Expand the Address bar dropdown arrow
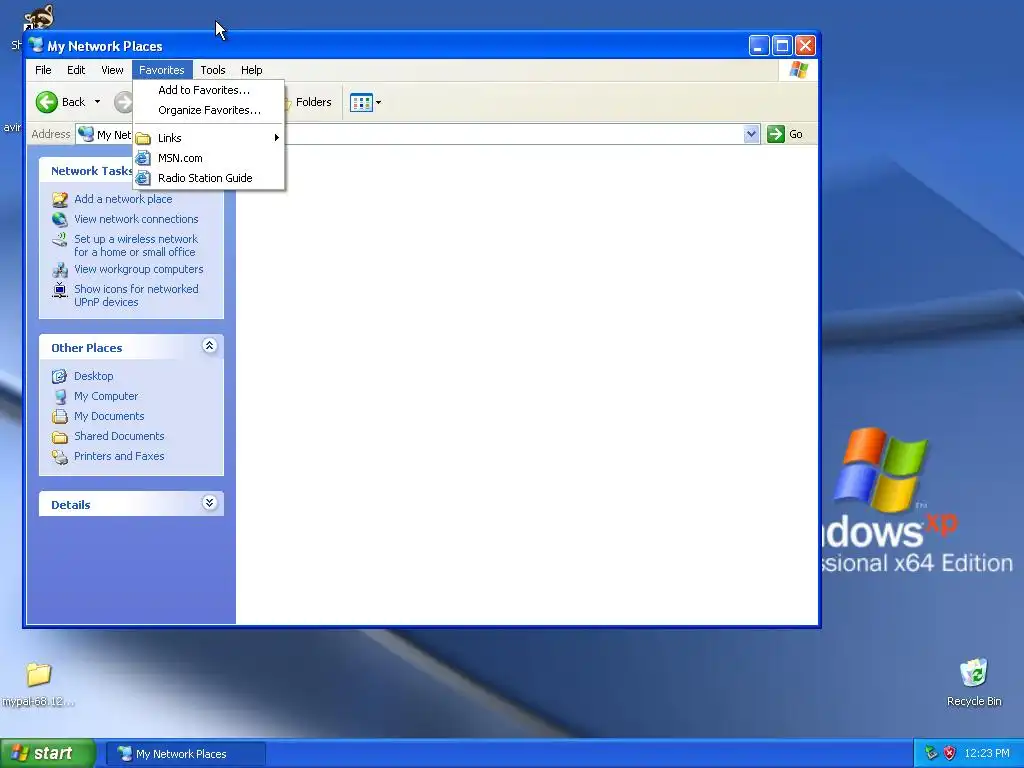 pyautogui.click(x=751, y=134)
